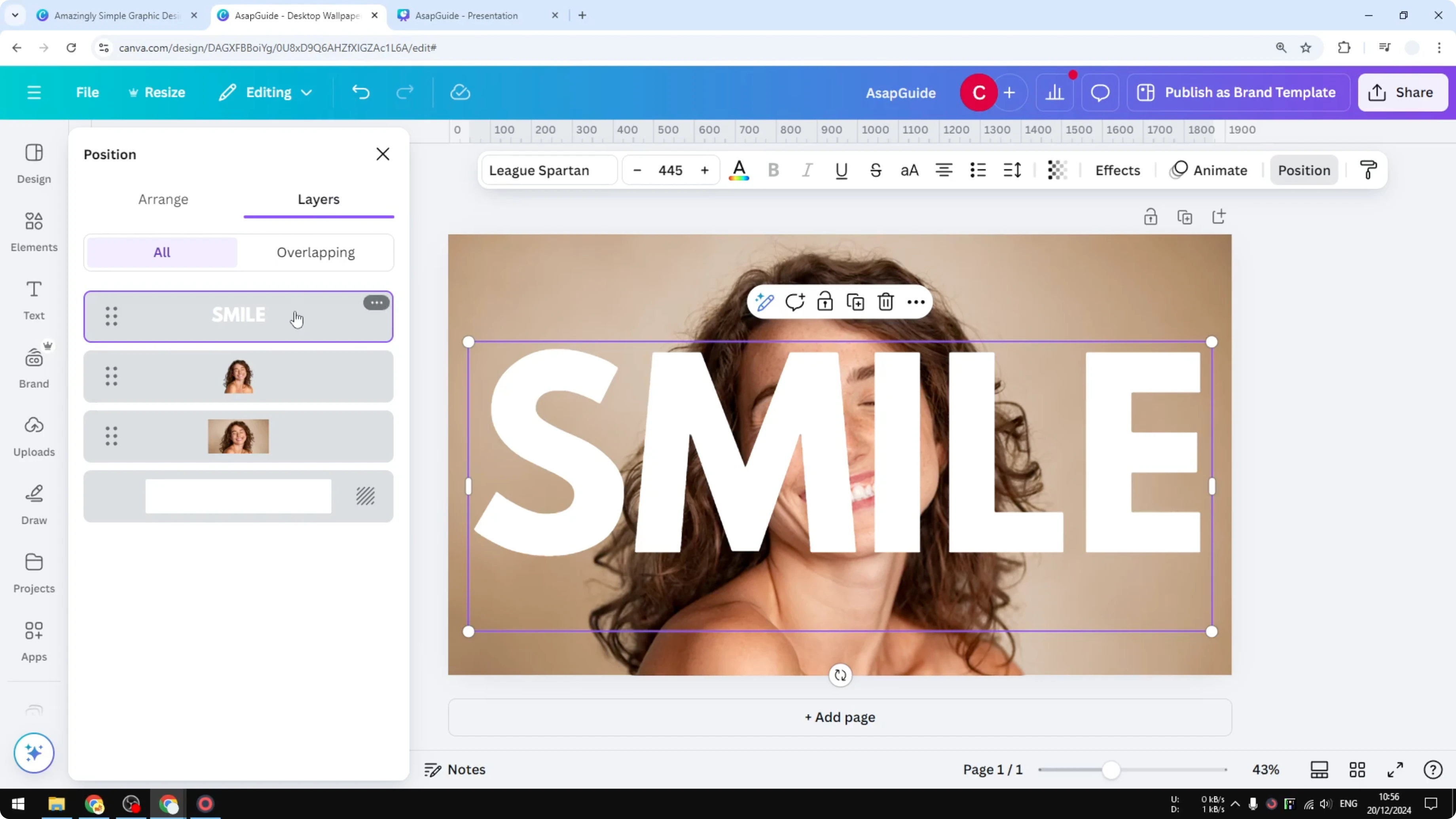Open the League Spartan font selector

(548, 170)
